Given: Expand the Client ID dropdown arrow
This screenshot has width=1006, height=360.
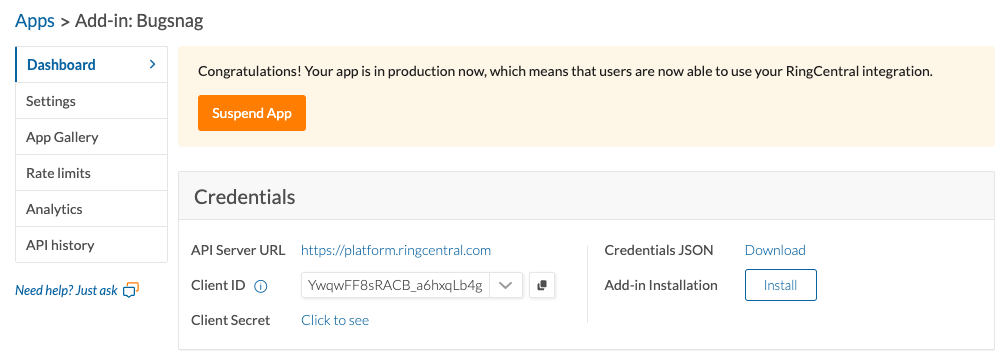Looking at the screenshot, I should point(506,286).
